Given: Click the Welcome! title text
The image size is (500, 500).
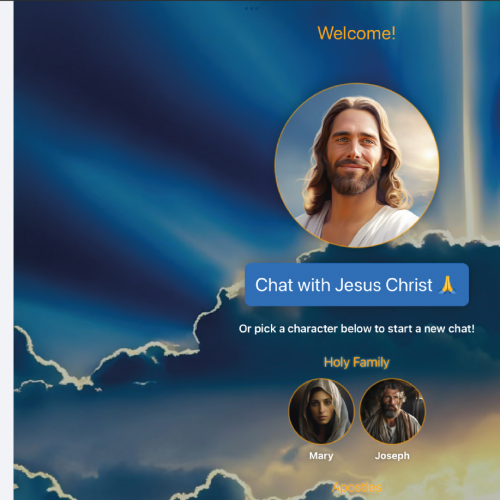Looking at the screenshot, I should 357,33.
